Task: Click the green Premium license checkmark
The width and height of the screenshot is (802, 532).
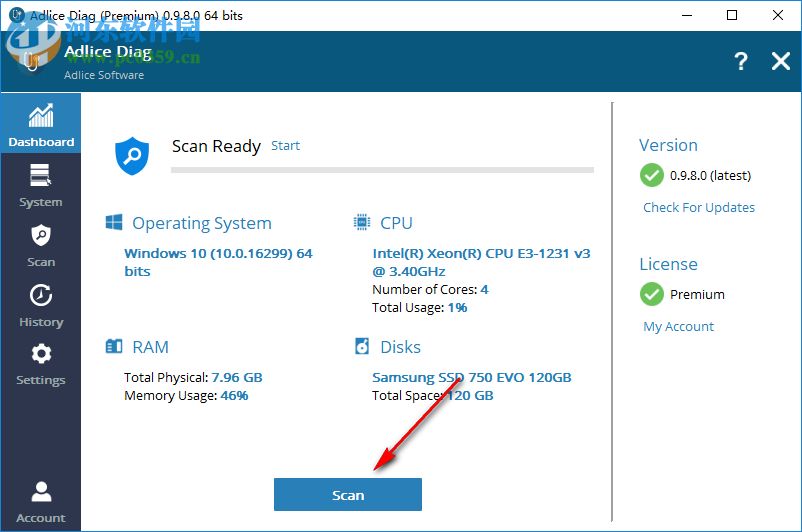Action: tap(652, 294)
